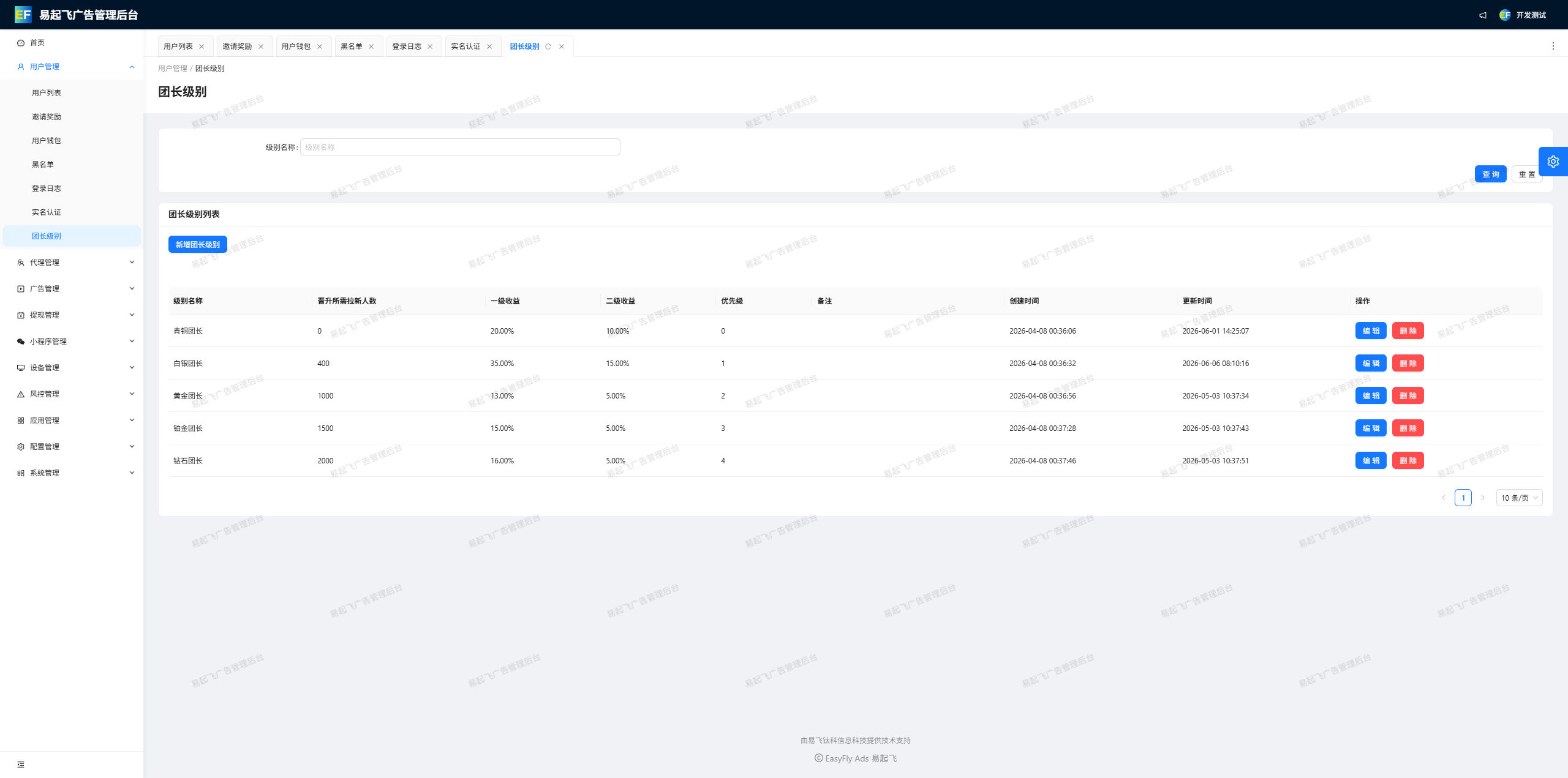Close the 用户列表 tab
The image size is (1568, 778).
point(202,47)
